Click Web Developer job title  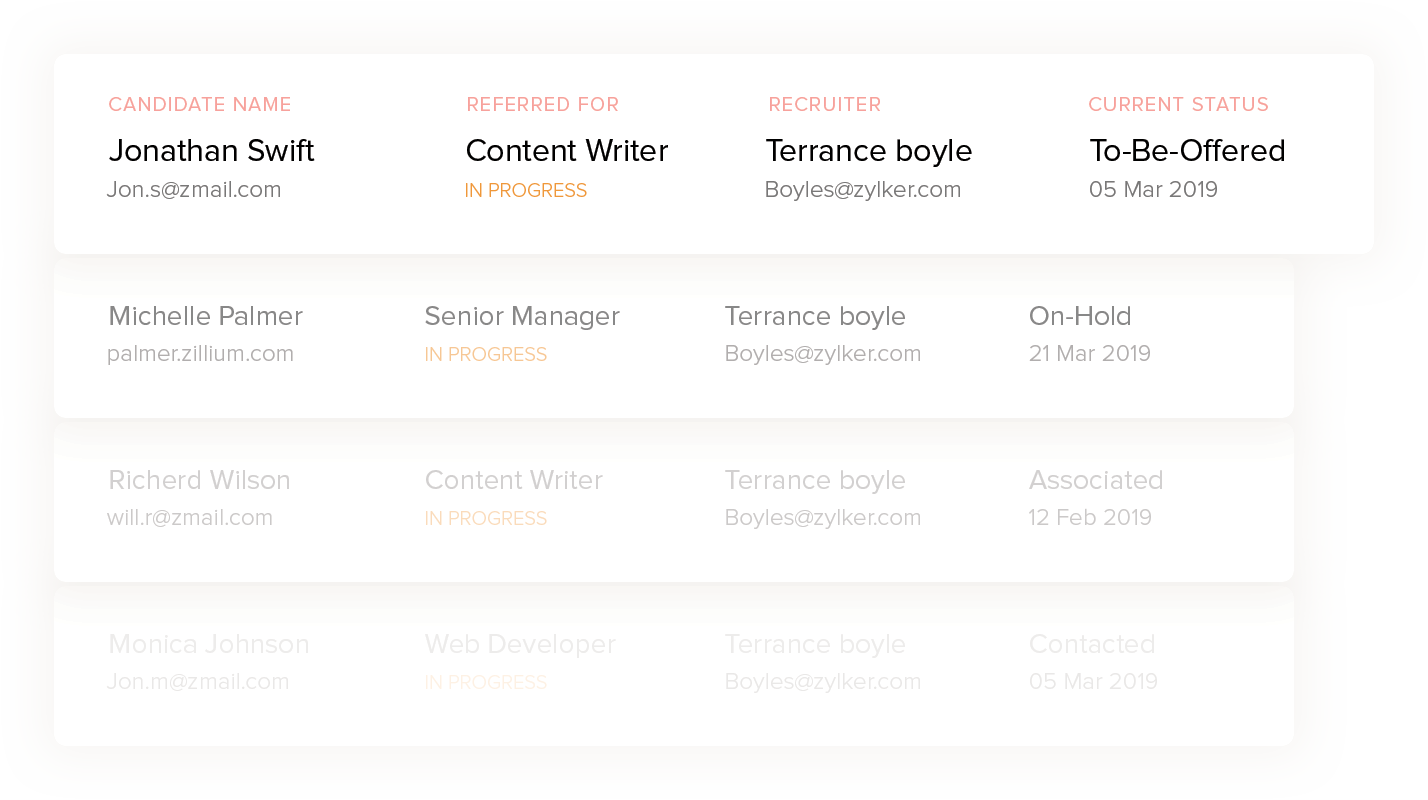click(x=519, y=645)
